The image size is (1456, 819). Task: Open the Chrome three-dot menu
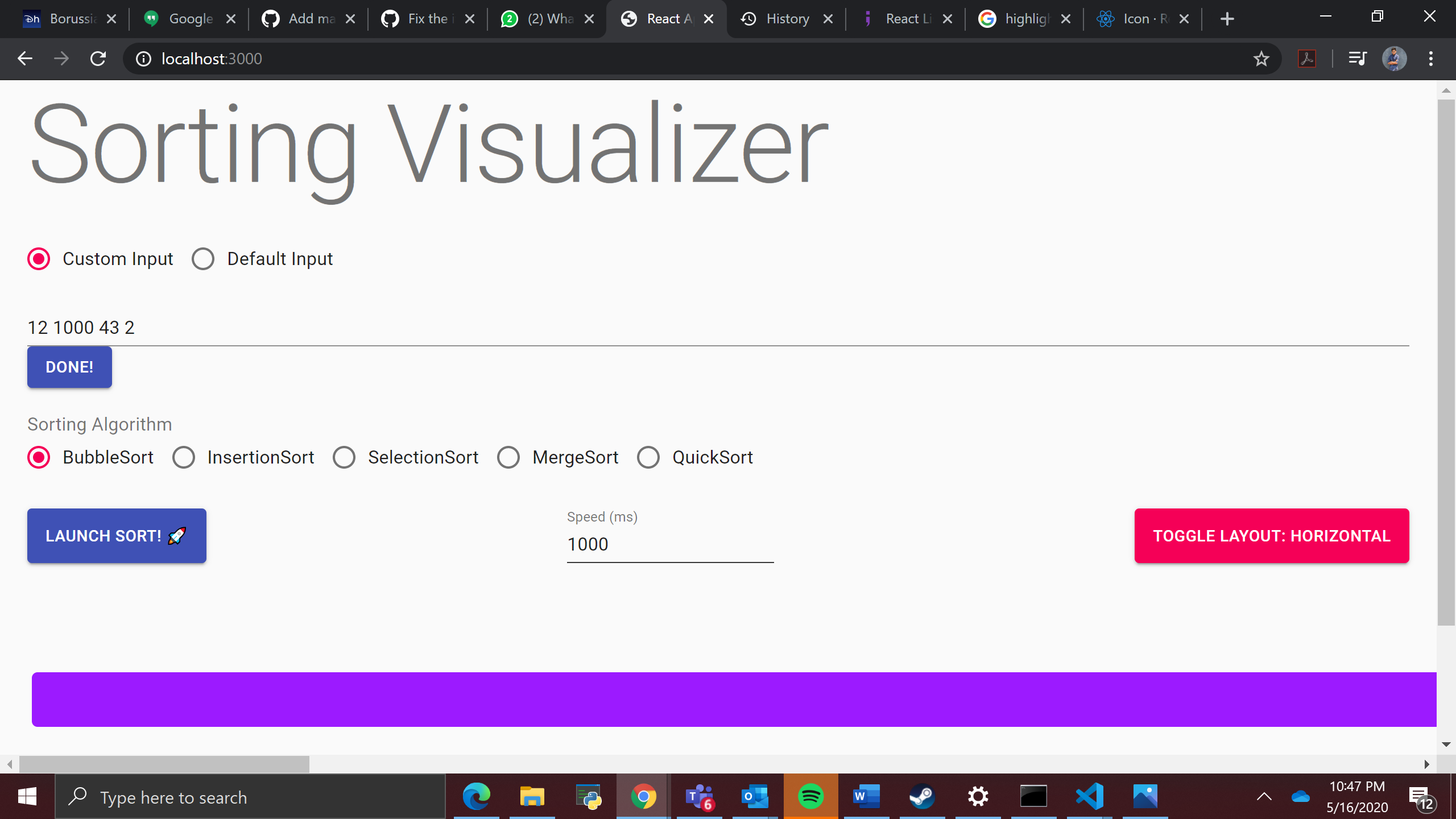tap(1430, 58)
